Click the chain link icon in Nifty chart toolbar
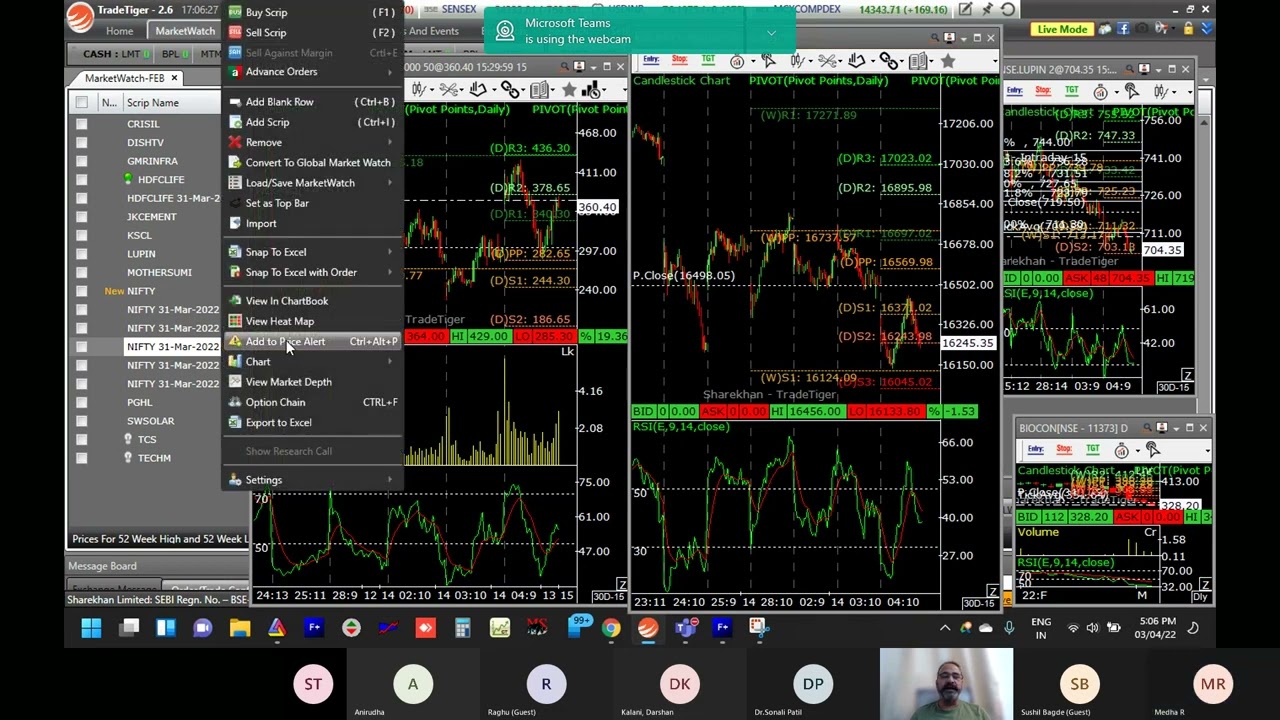Viewport: 1280px width, 720px height. pos(889,61)
